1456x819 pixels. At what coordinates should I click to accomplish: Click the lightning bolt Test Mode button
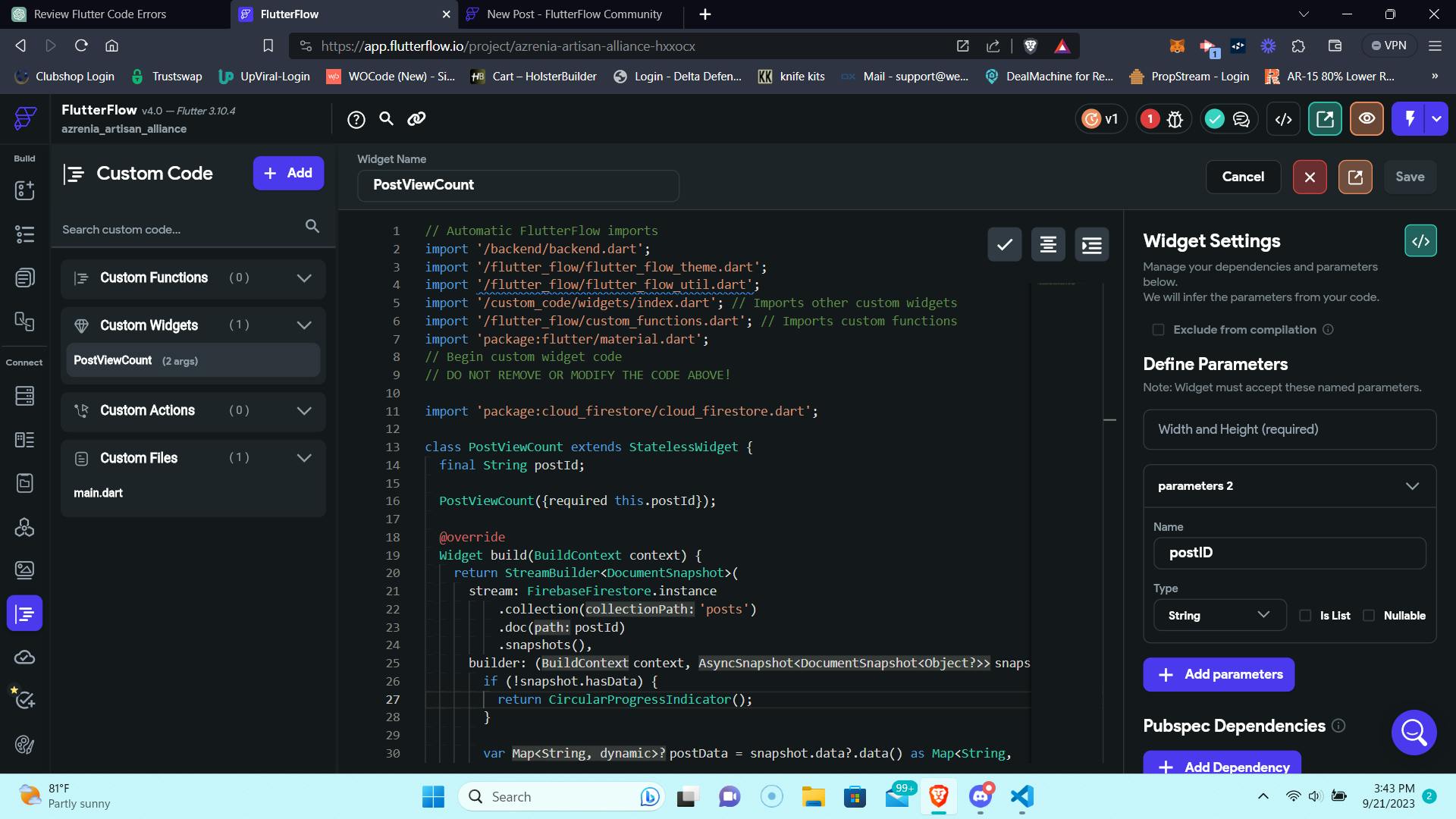point(1409,119)
